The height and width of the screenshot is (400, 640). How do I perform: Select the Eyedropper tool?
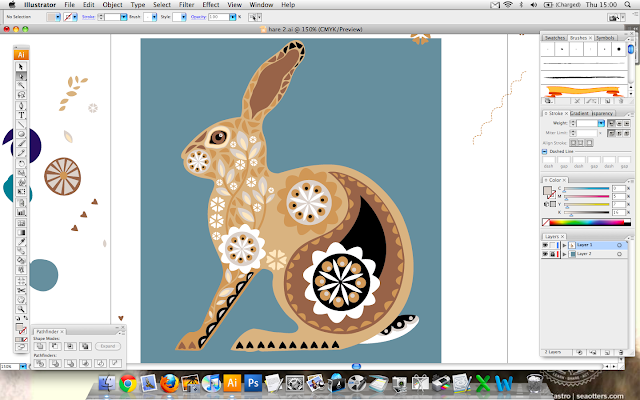21,242
